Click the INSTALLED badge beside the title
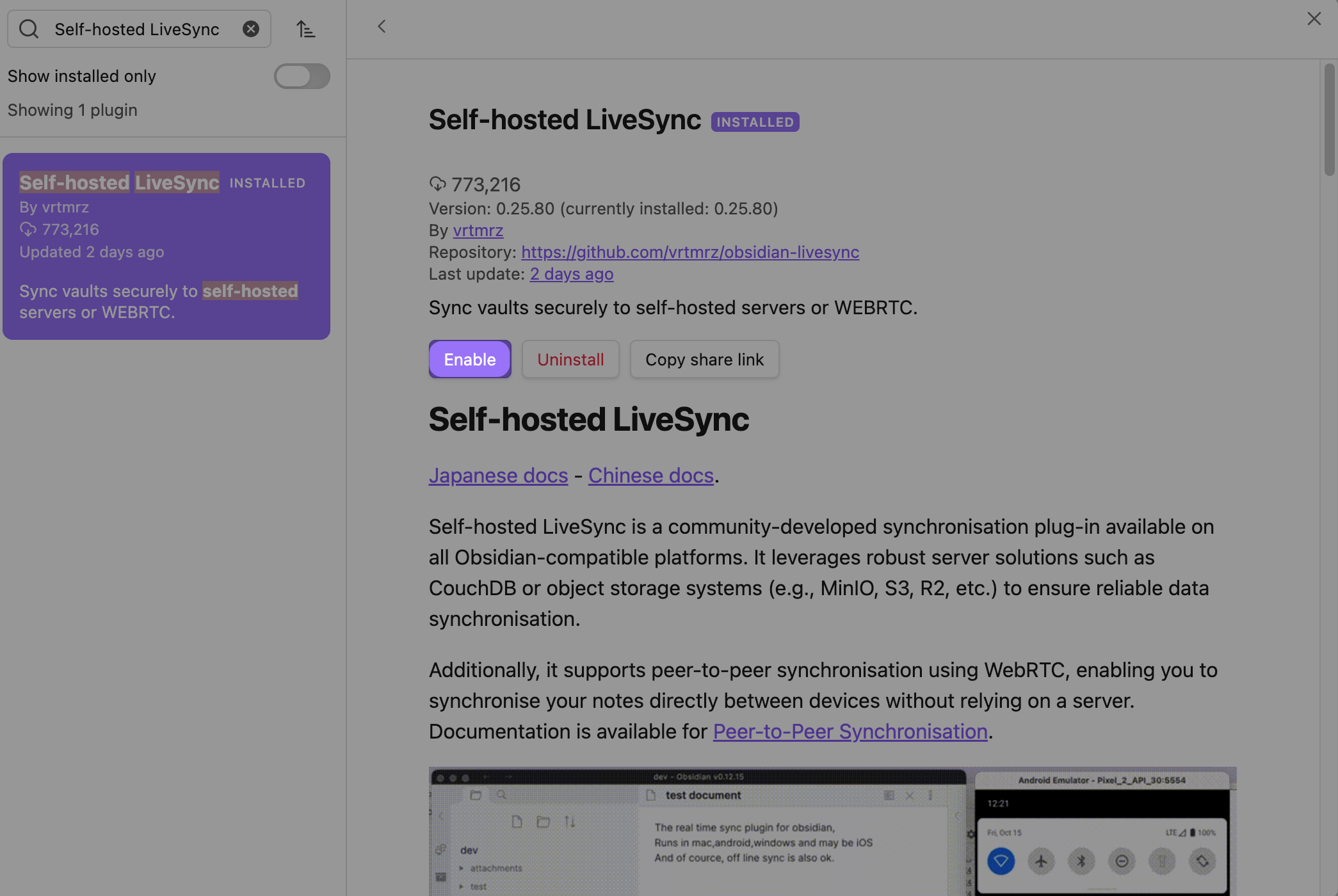The width and height of the screenshot is (1338, 896). point(755,122)
